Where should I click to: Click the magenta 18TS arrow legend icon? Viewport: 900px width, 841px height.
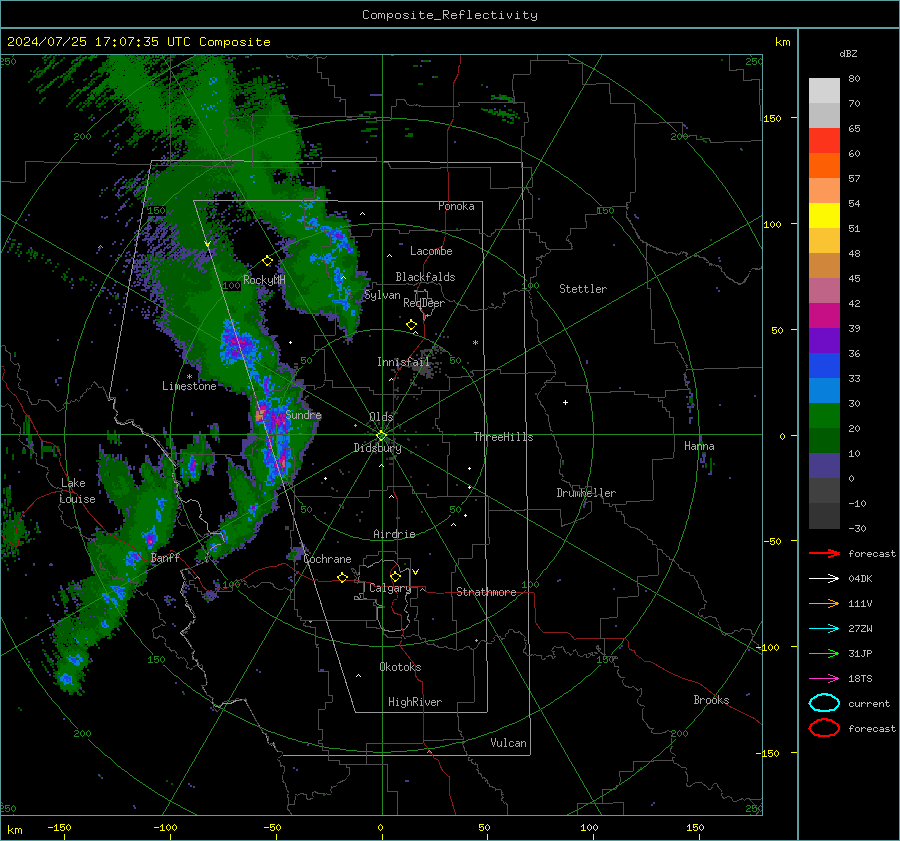(824, 679)
